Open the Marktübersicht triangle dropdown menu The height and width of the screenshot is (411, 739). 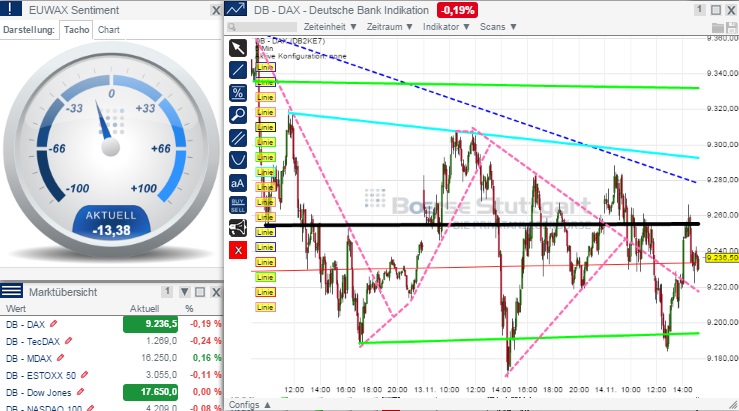[x=184, y=292]
